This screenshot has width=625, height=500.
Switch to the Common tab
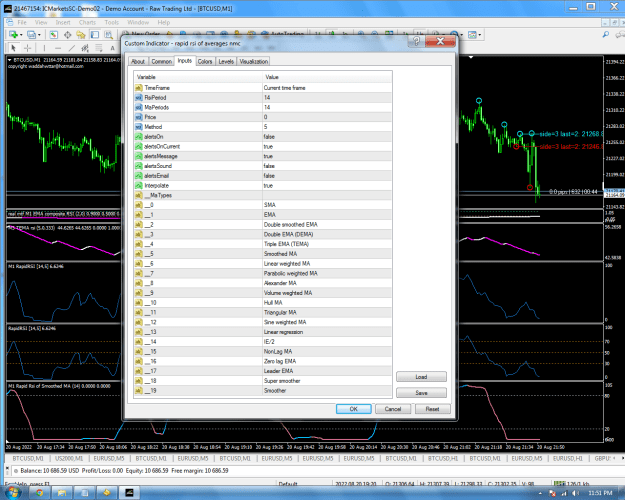point(161,61)
